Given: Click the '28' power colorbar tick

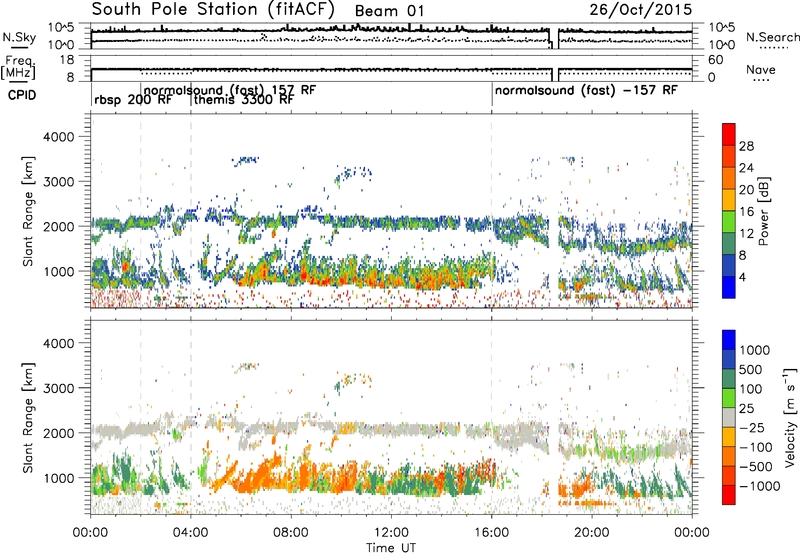Looking at the screenshot, I should [x=746, y=146].
